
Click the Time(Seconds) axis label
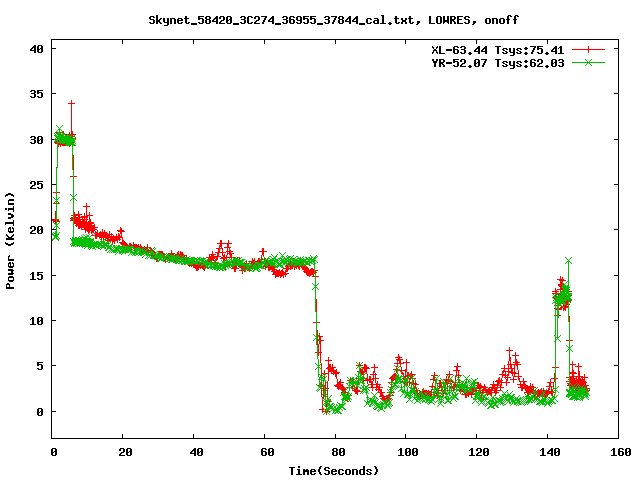point(333,471)
